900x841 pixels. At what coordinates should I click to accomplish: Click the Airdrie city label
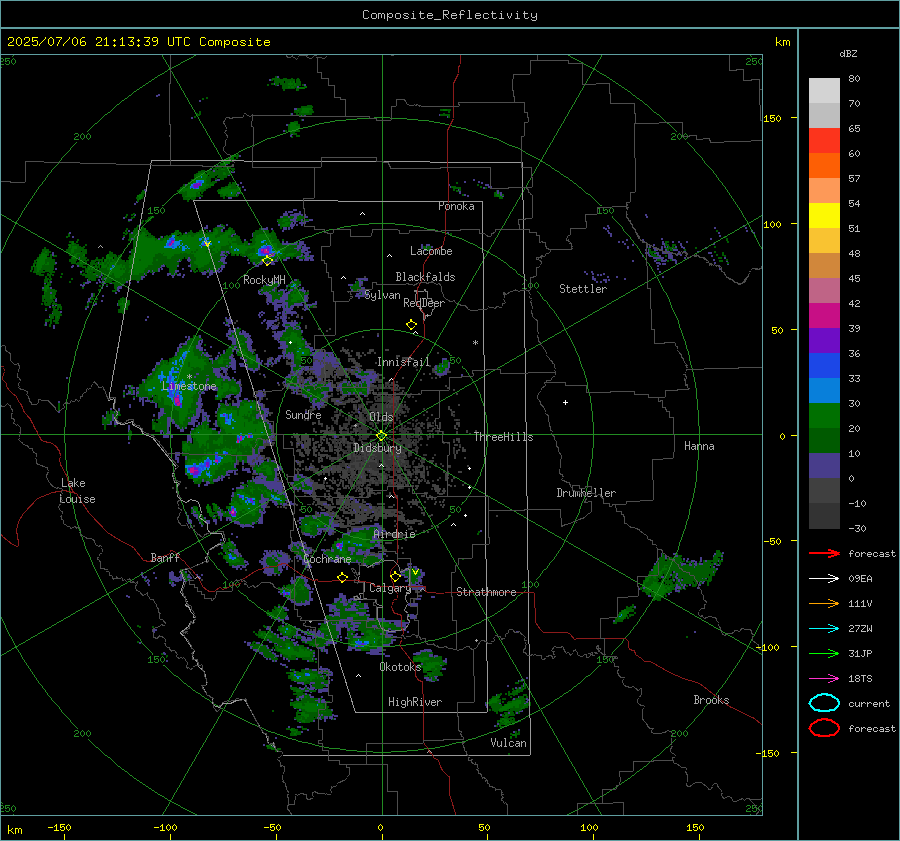coord(394,534)
